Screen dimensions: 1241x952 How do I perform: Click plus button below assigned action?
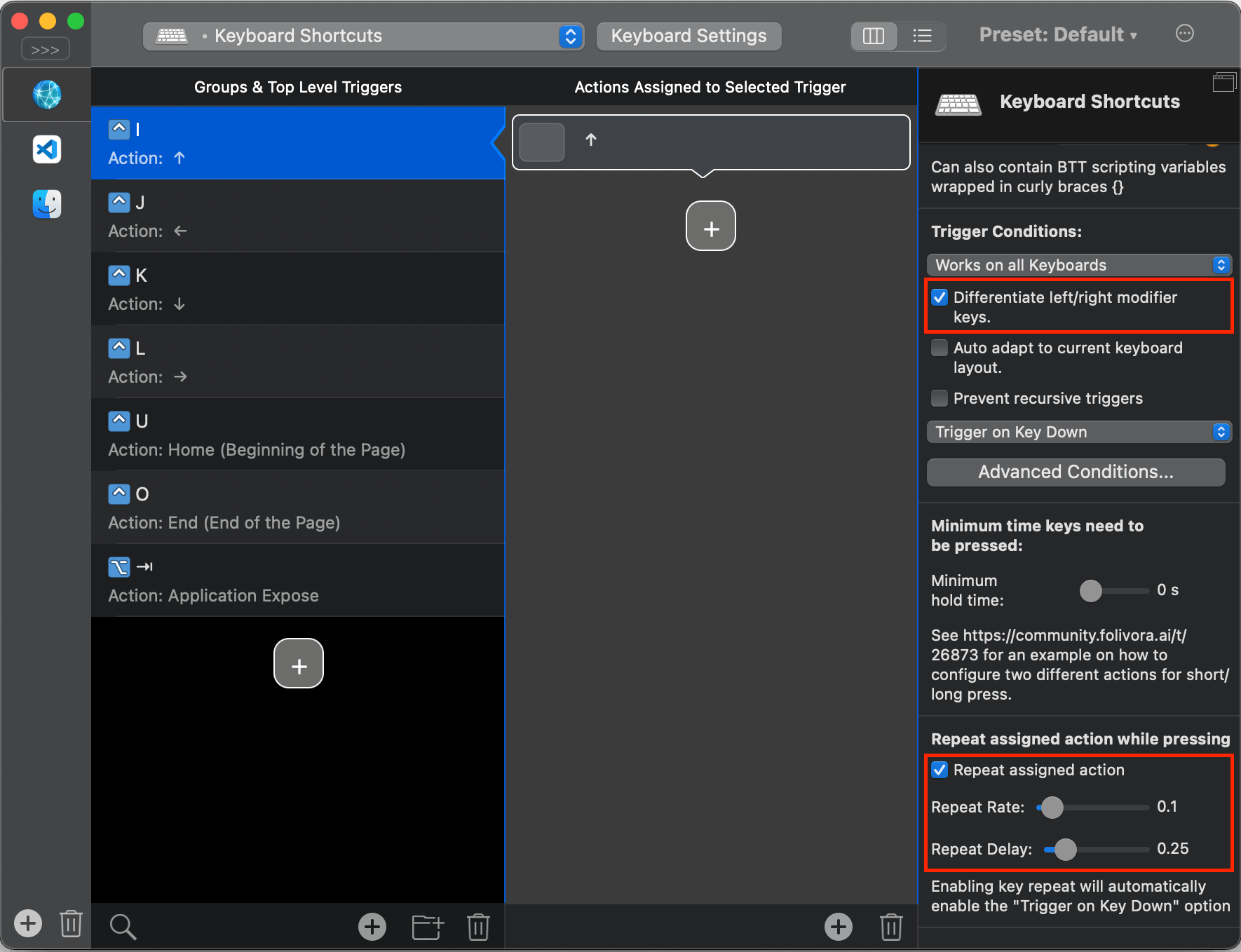click(711, 226)
